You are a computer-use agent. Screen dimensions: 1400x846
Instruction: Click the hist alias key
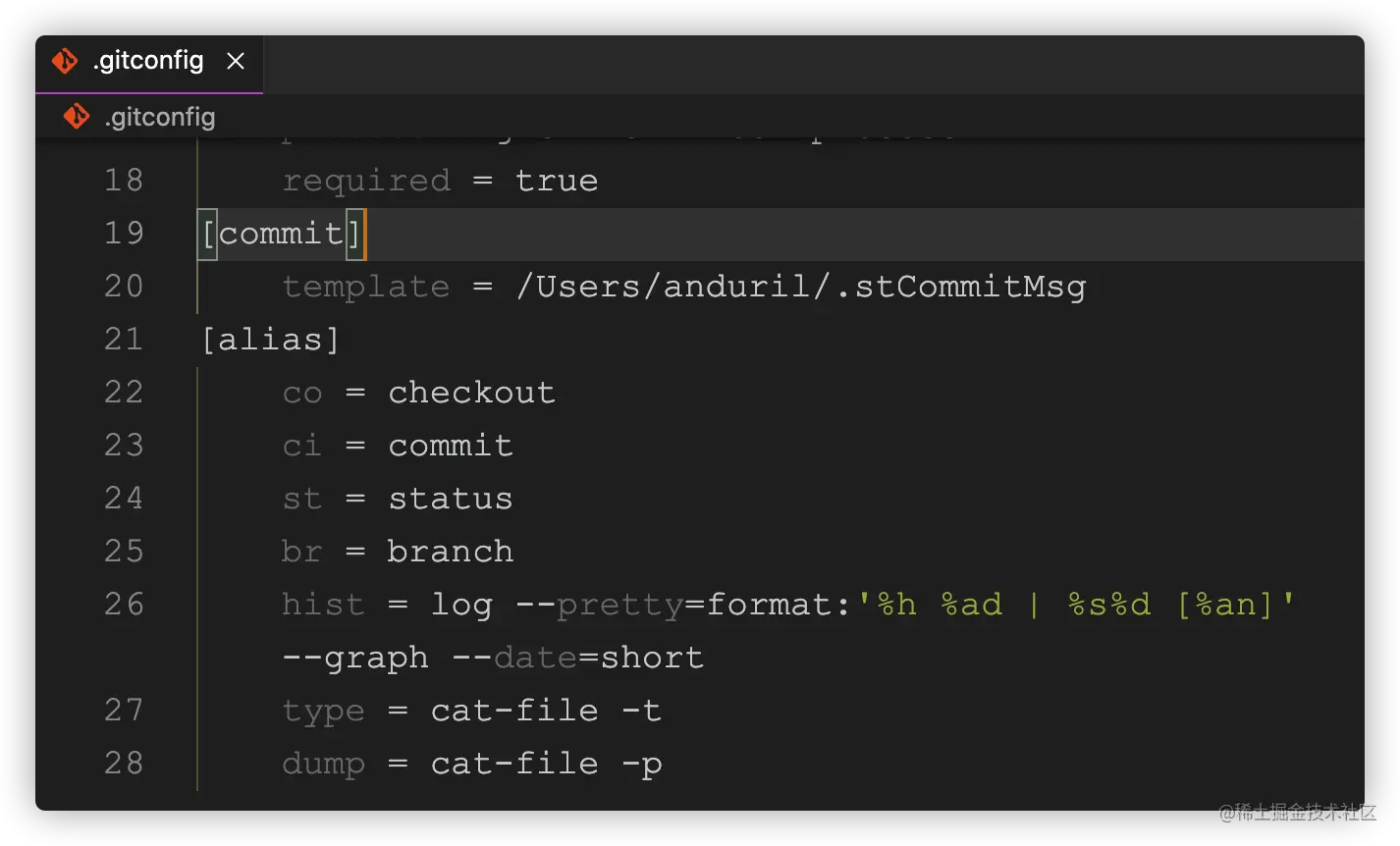tap(322, 605)
